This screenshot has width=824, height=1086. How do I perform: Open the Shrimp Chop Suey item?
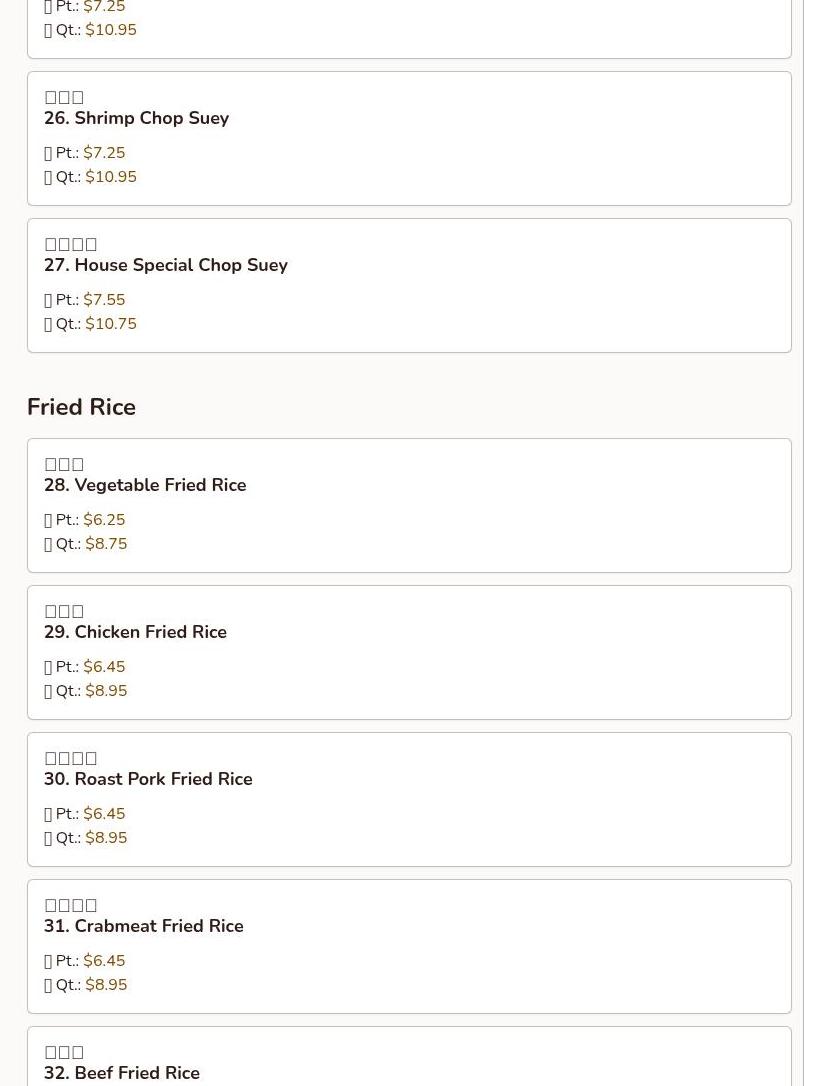point(136,118)
